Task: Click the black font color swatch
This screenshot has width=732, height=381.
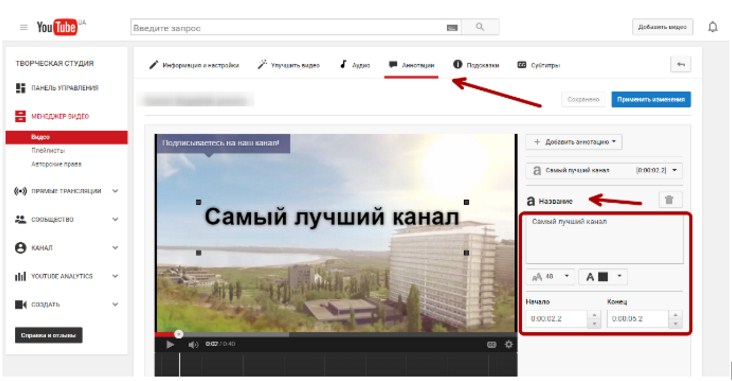Action: (x=603, y=277)
